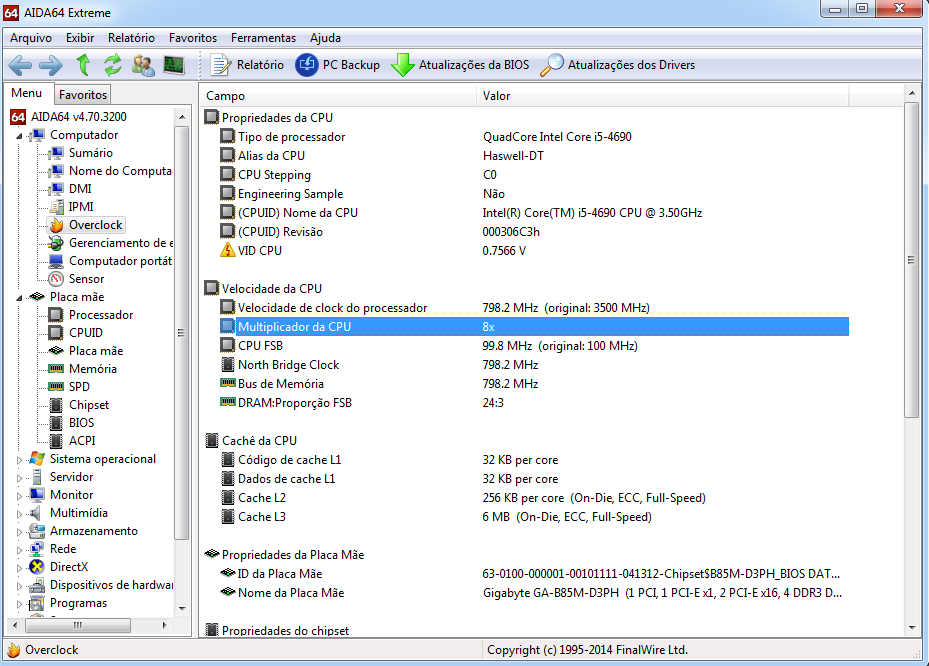Expand the Armazenamento tree node

pos(19,532)
